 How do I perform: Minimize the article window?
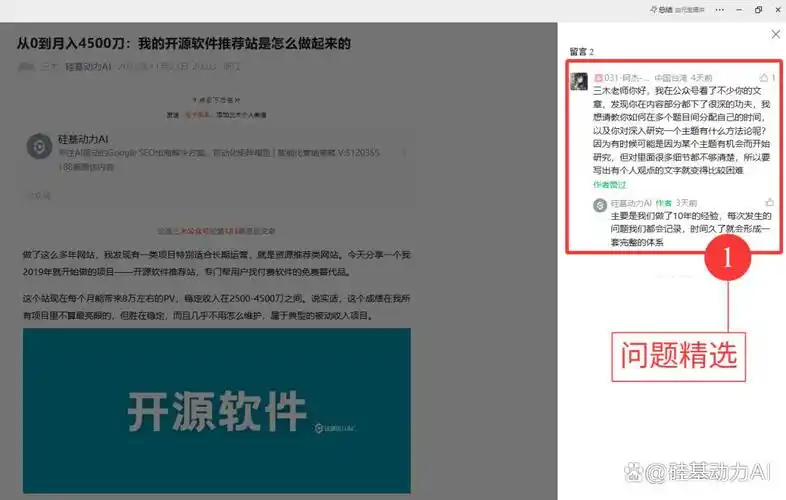point(739,10)
